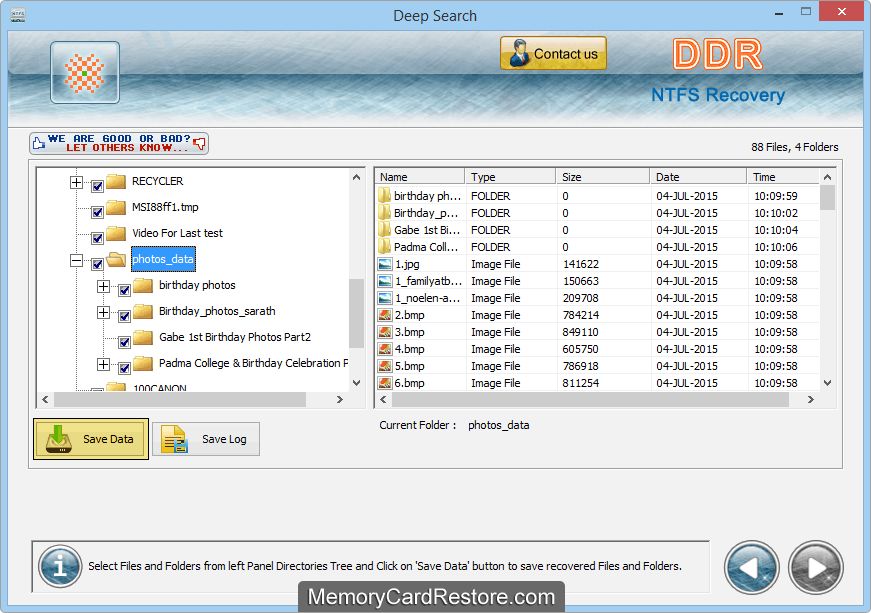Expand the birthday photos subfolder

coord(103,286)
